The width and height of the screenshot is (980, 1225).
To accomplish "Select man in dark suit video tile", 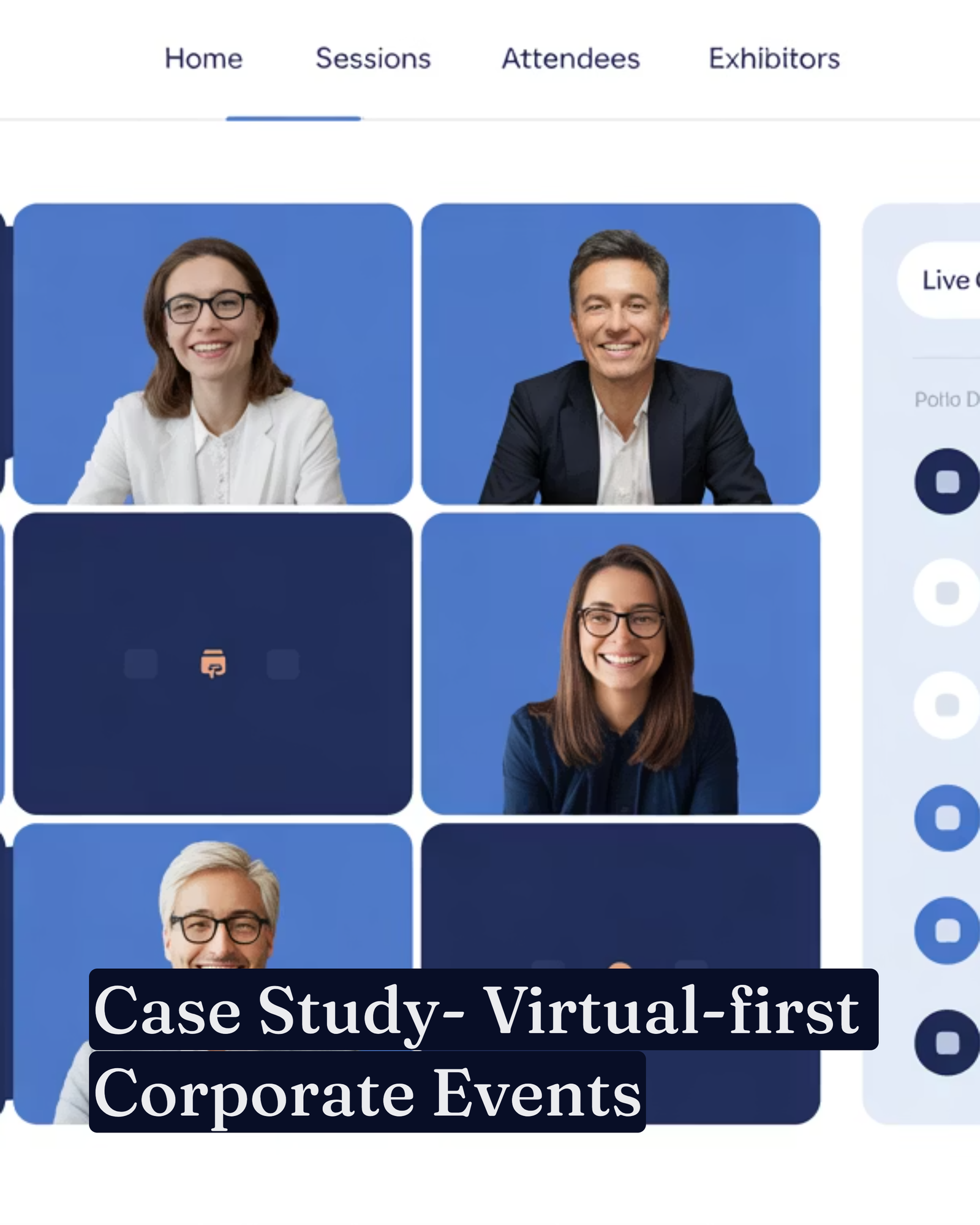I will point(620,354).
